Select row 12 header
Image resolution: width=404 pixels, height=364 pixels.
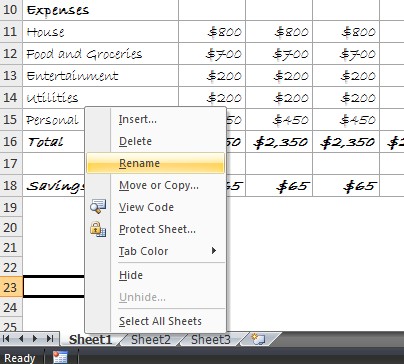tap(11, 53)
